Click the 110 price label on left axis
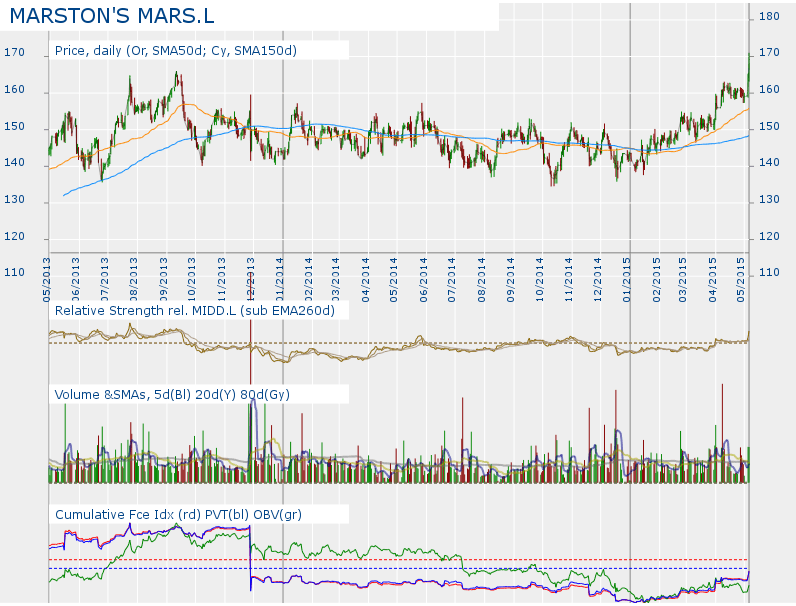796x606 pixels. (x=14, y=273)
